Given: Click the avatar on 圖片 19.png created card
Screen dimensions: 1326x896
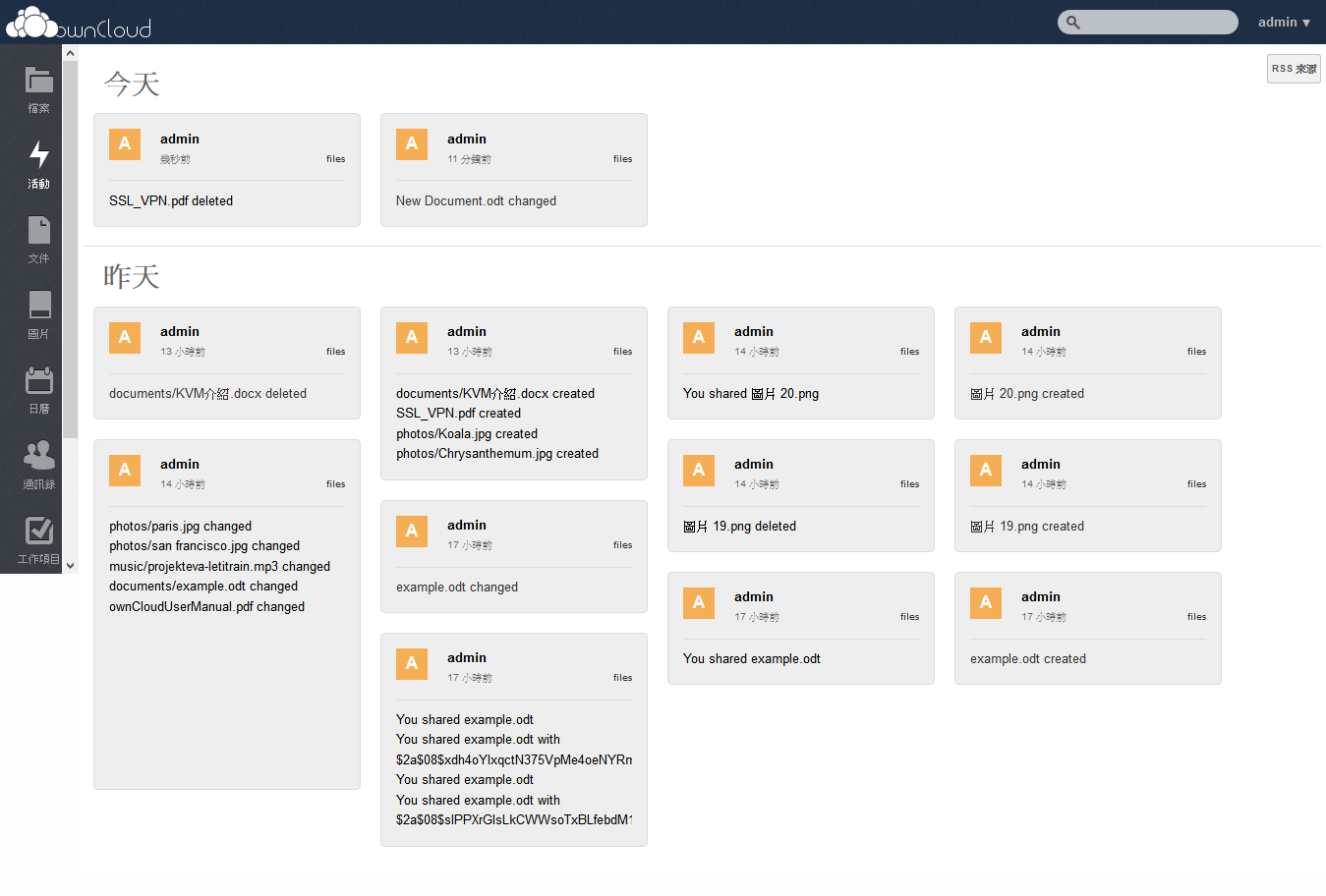Looking at the screenshot, I should pos(986,470).
